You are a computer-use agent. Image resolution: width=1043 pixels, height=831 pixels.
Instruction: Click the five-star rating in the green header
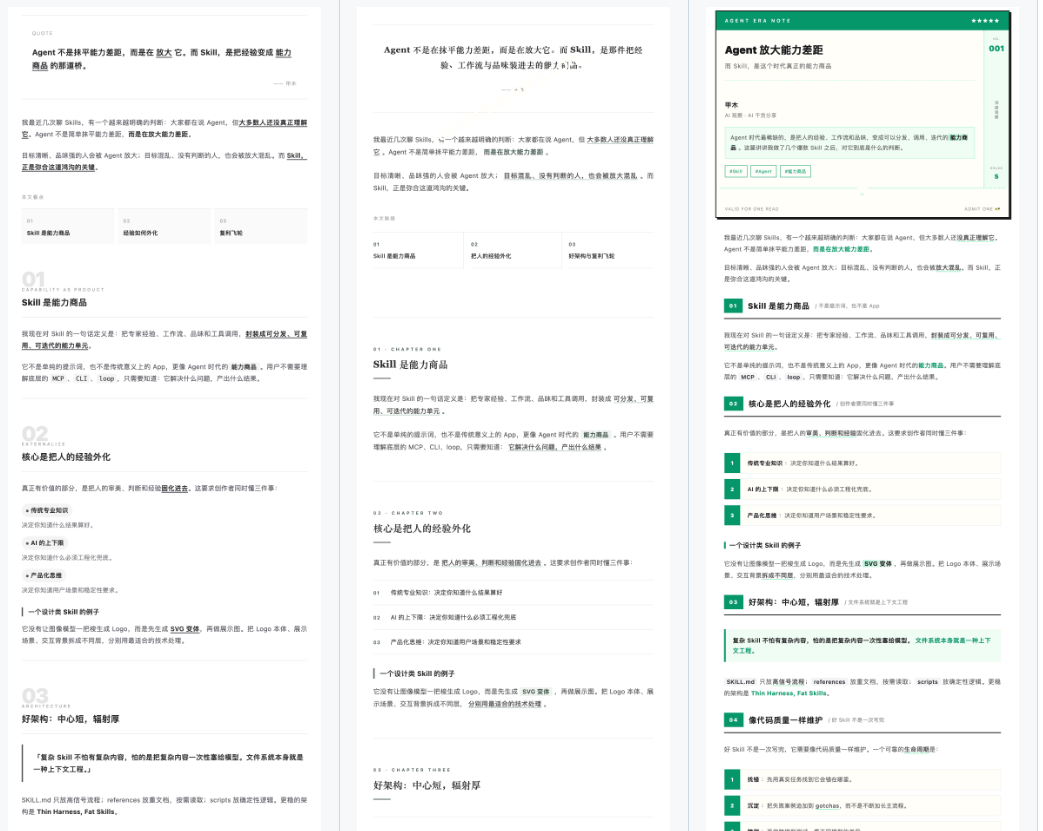[x=985, y=21]
